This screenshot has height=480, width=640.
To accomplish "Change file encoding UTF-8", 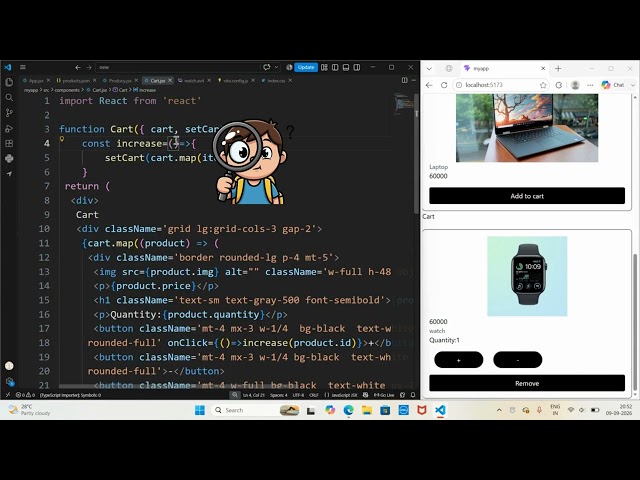I will (298, 395).
